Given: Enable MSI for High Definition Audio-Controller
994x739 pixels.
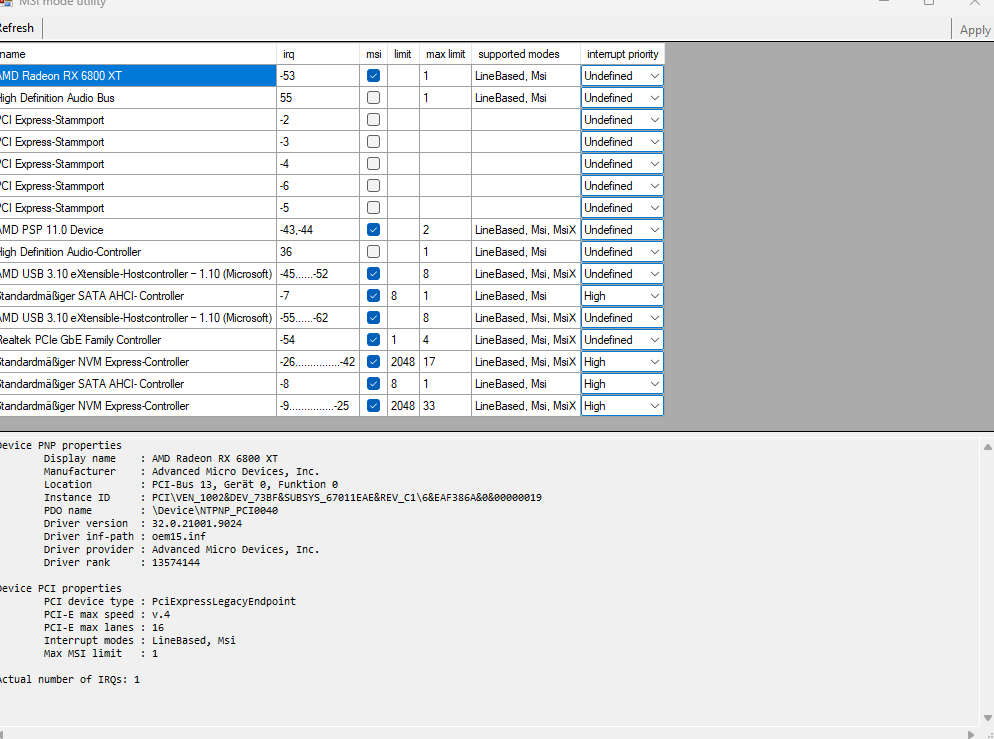Looking at the screenshot, I should 373,252.
